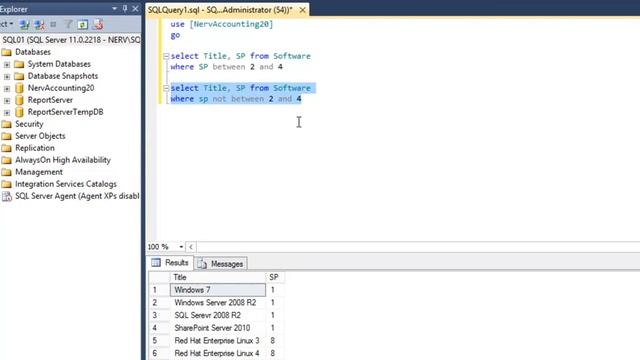640x360 pixels.
Task: Click the Refresh icon in Object Explorer
Action: click(82, 25)
